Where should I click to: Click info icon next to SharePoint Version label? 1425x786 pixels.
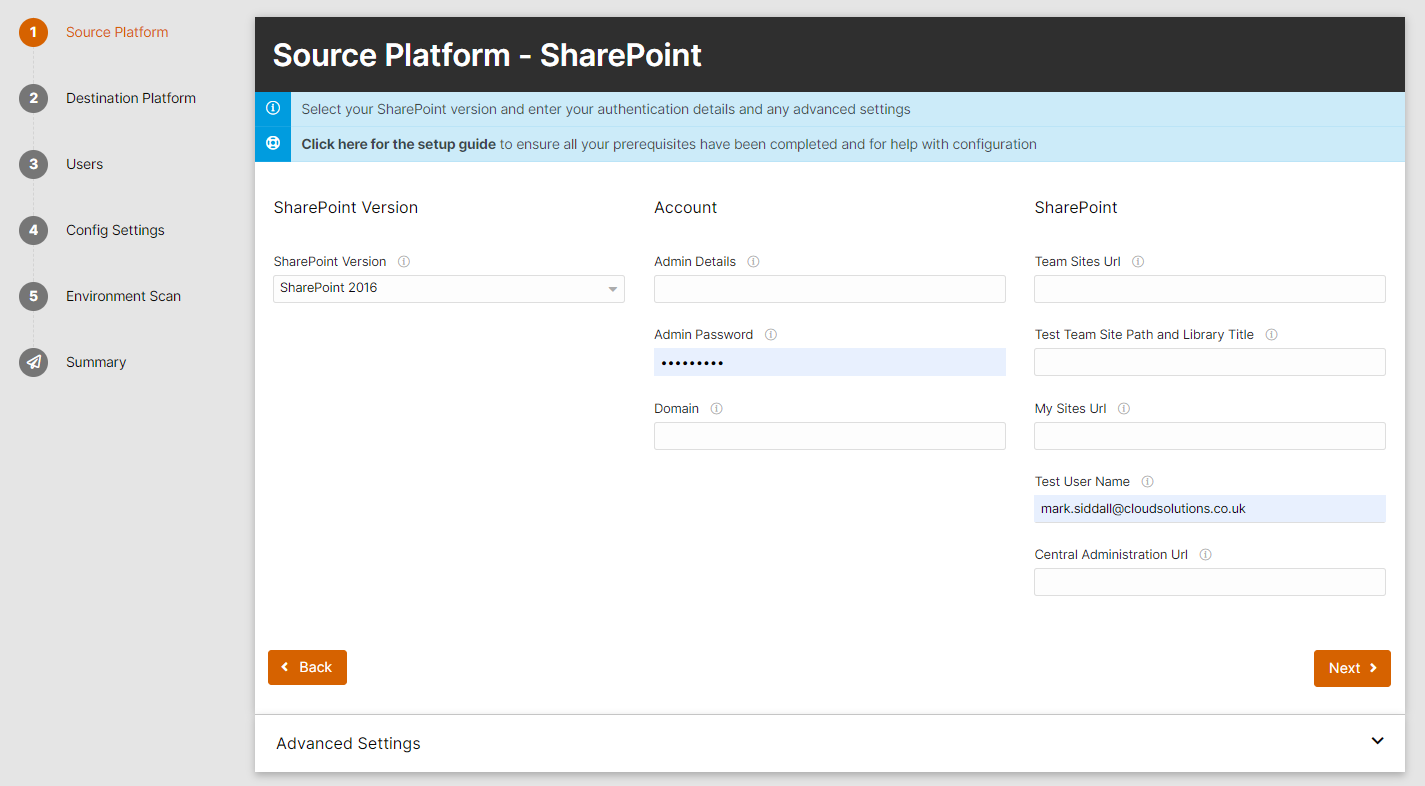pos(404,262)
